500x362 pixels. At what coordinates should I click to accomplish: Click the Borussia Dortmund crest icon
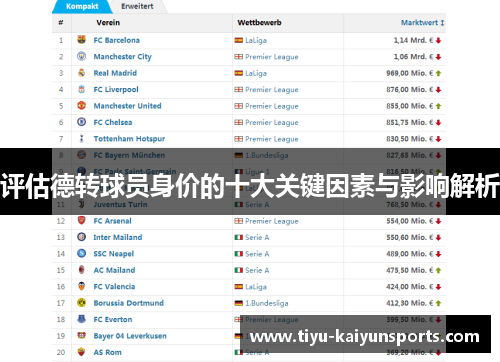pyautogui.click(x=81, y=303)
